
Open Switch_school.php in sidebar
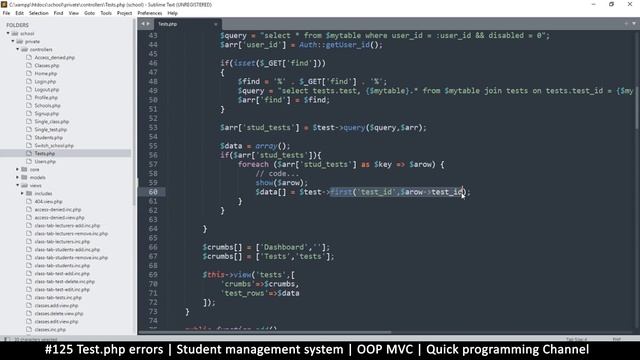click(x=54, y=146)
